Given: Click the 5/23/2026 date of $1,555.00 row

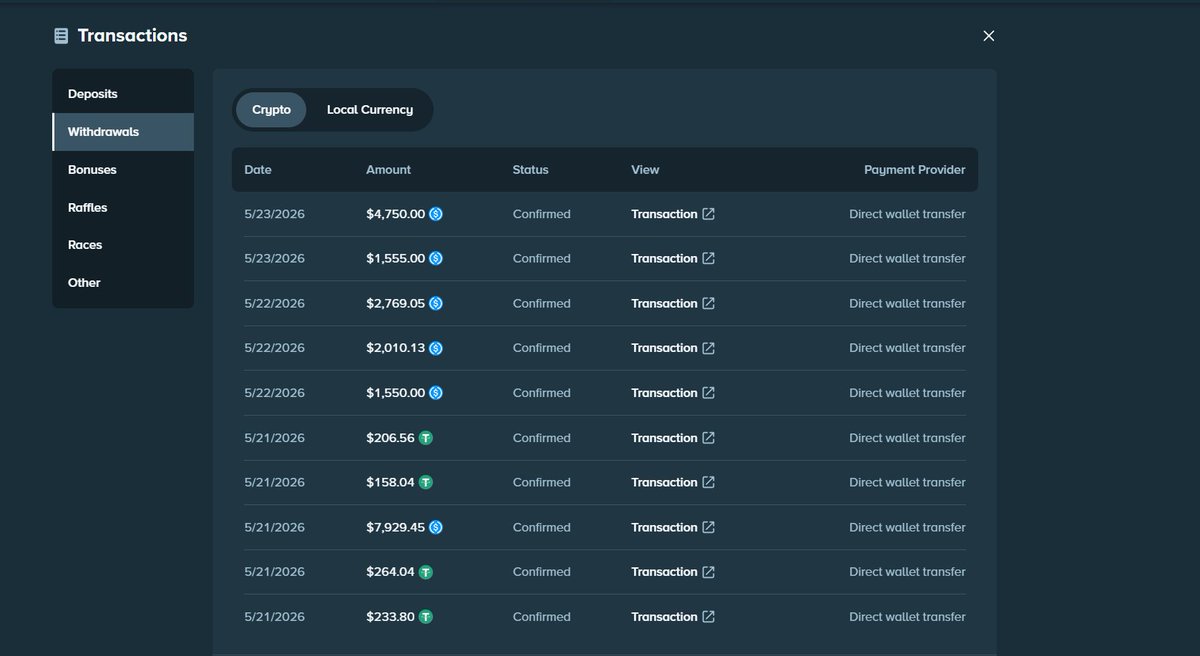Looking at the screenshot, I should click(274, 258).
